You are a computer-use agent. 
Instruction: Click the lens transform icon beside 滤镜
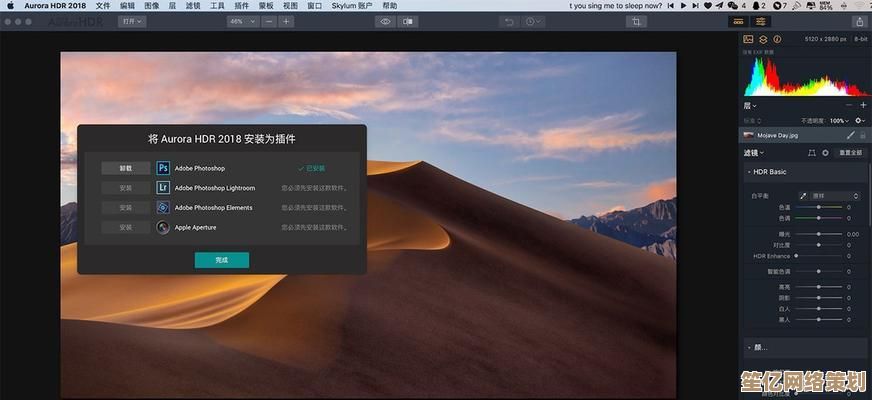coord(811,152)
